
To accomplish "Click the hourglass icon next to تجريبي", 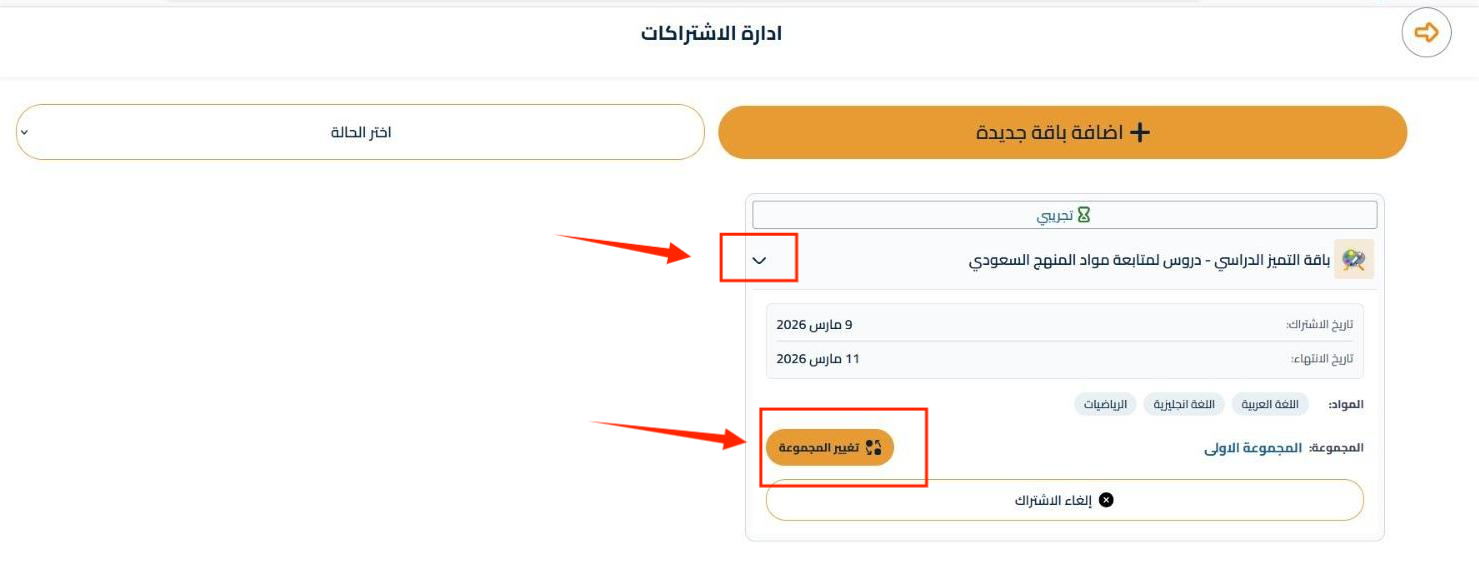I will [x=1083, y=215].
